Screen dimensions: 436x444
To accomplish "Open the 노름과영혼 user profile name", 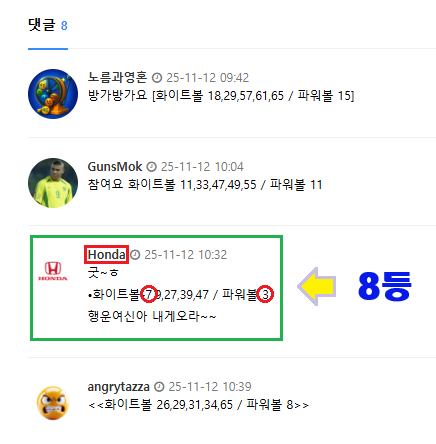I will pyautogui.click(x=117, y=77).
